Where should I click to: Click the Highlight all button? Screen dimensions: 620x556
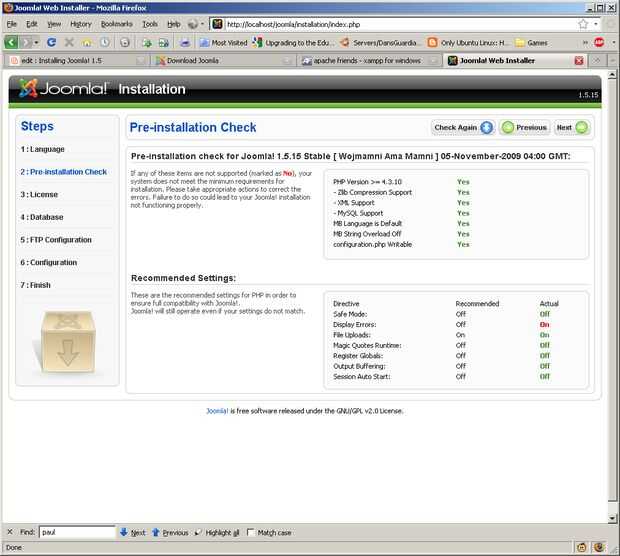[x=217, y=532]
